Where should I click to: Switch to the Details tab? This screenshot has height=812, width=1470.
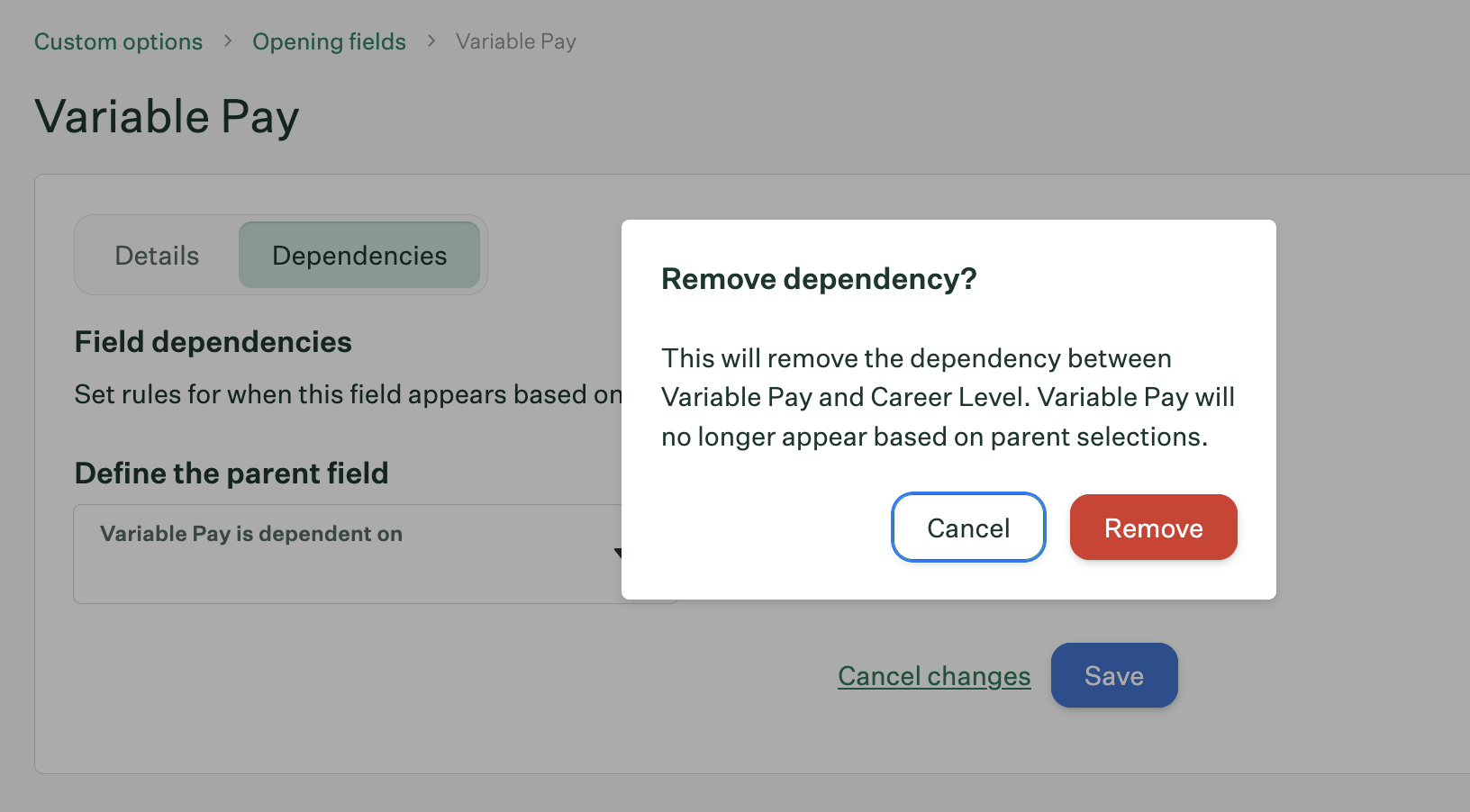click(157, 256)
